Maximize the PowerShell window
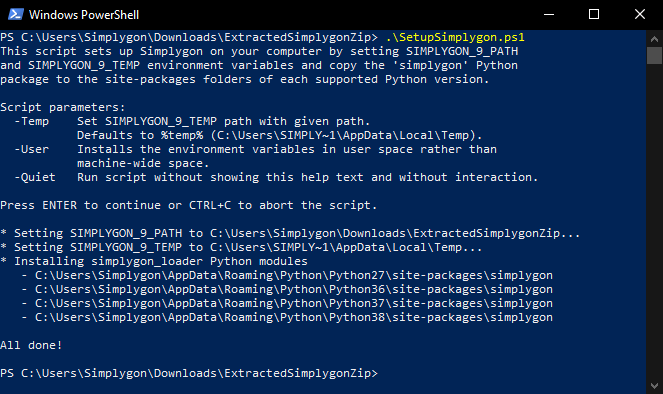Viewport: 663px width, 394px height. [594, 14]
